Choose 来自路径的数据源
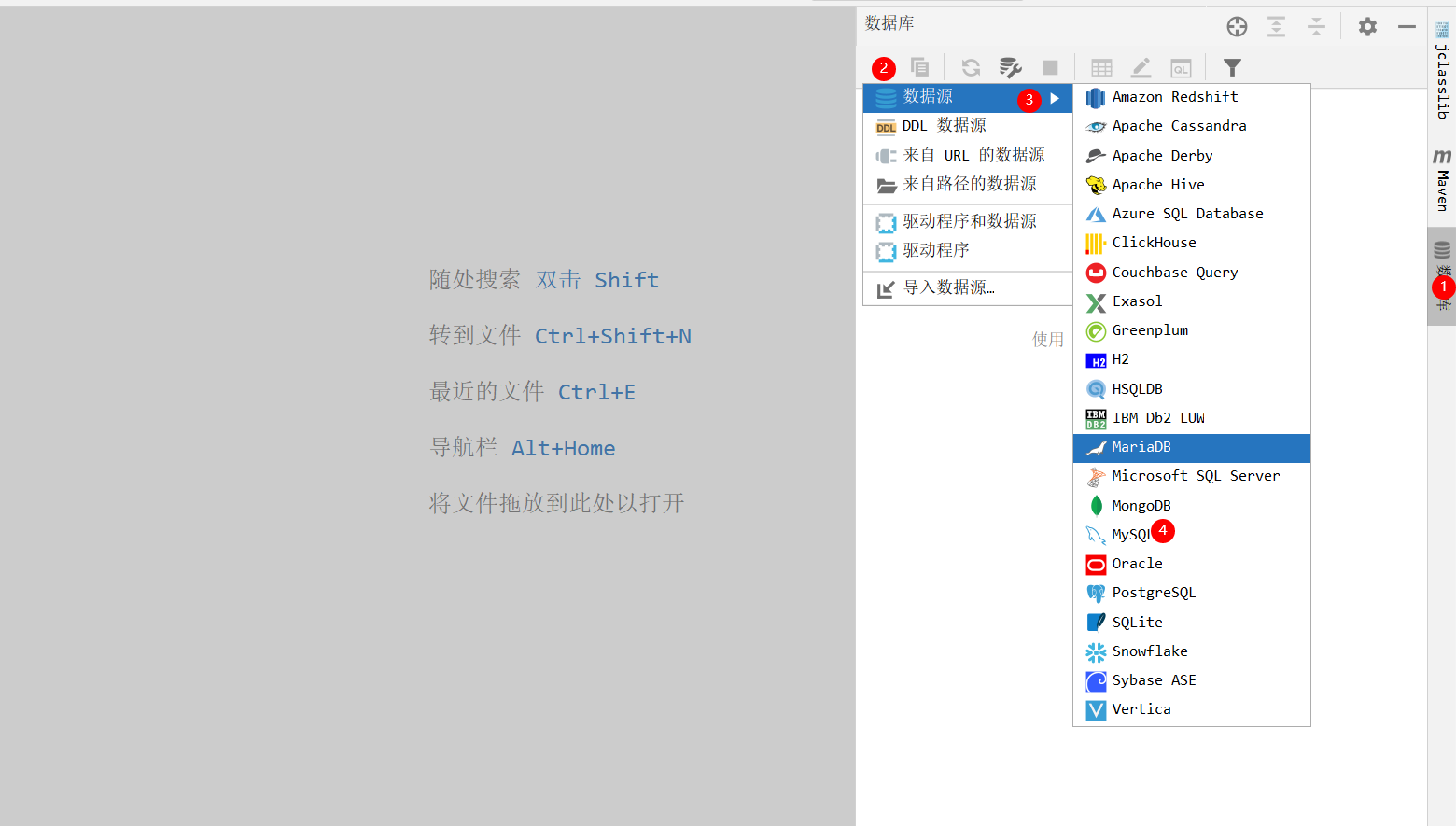 click(968, 184)
